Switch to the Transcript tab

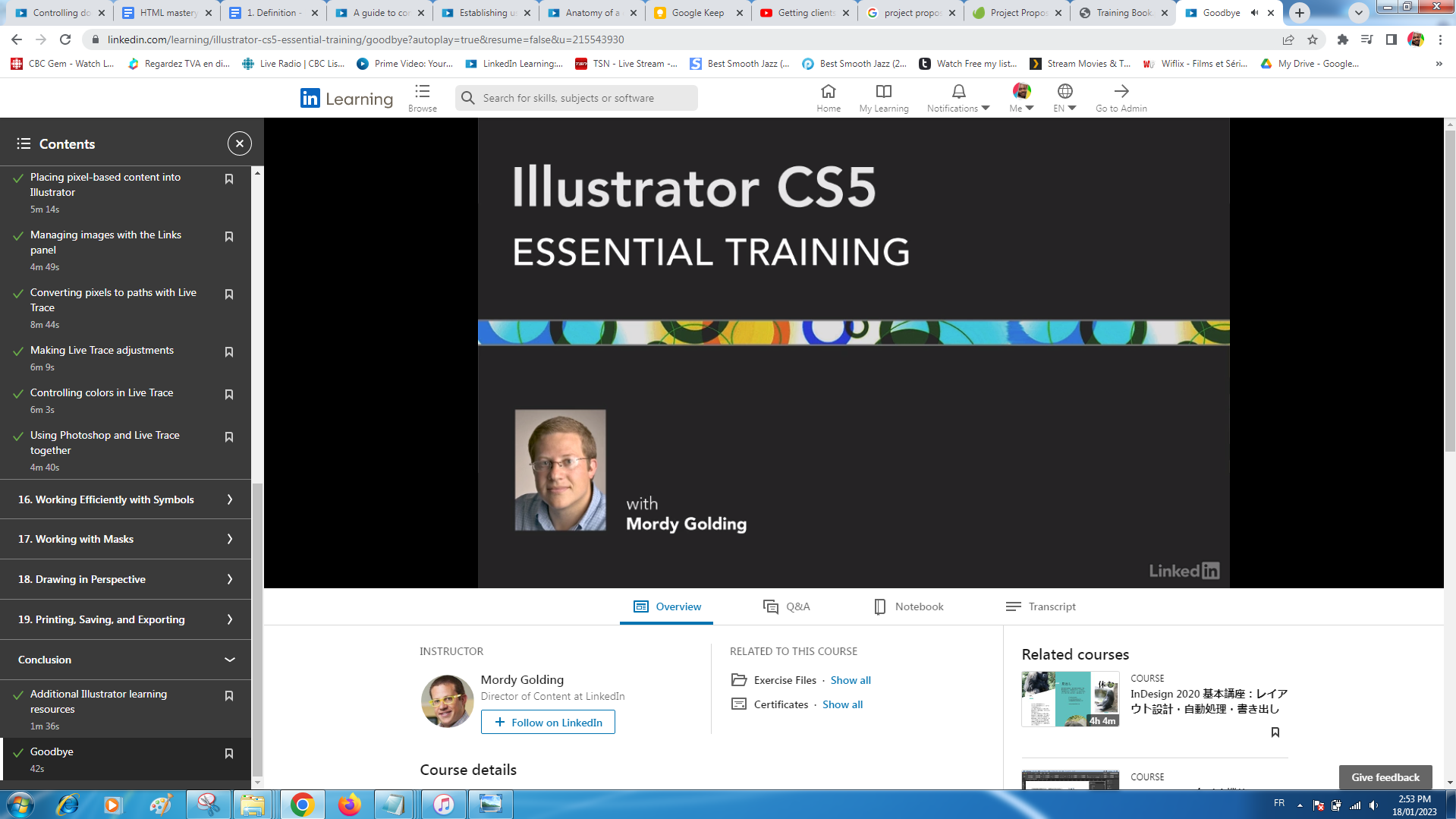pyautogui.click(x=1040, y=606)
